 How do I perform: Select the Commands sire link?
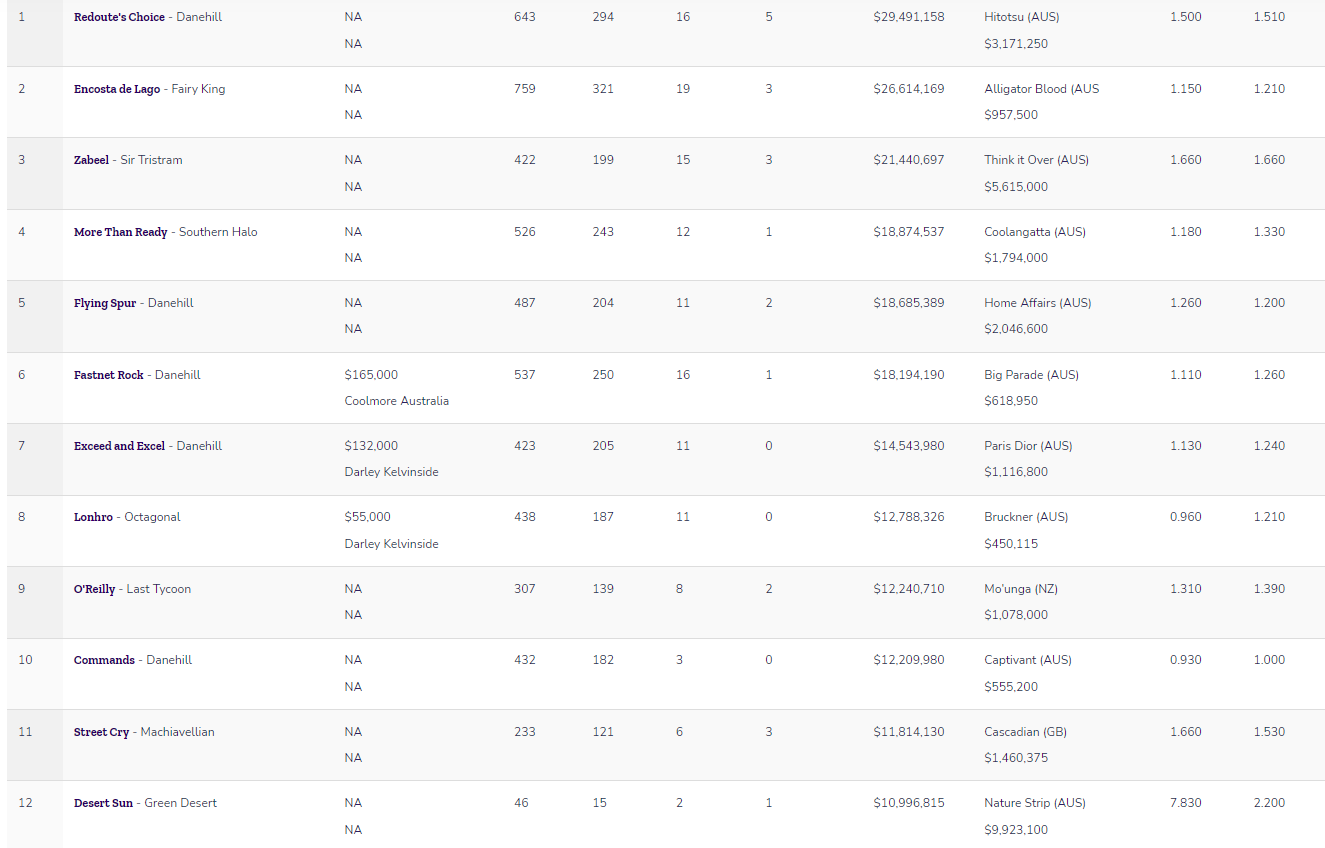[x=104, y=660]
